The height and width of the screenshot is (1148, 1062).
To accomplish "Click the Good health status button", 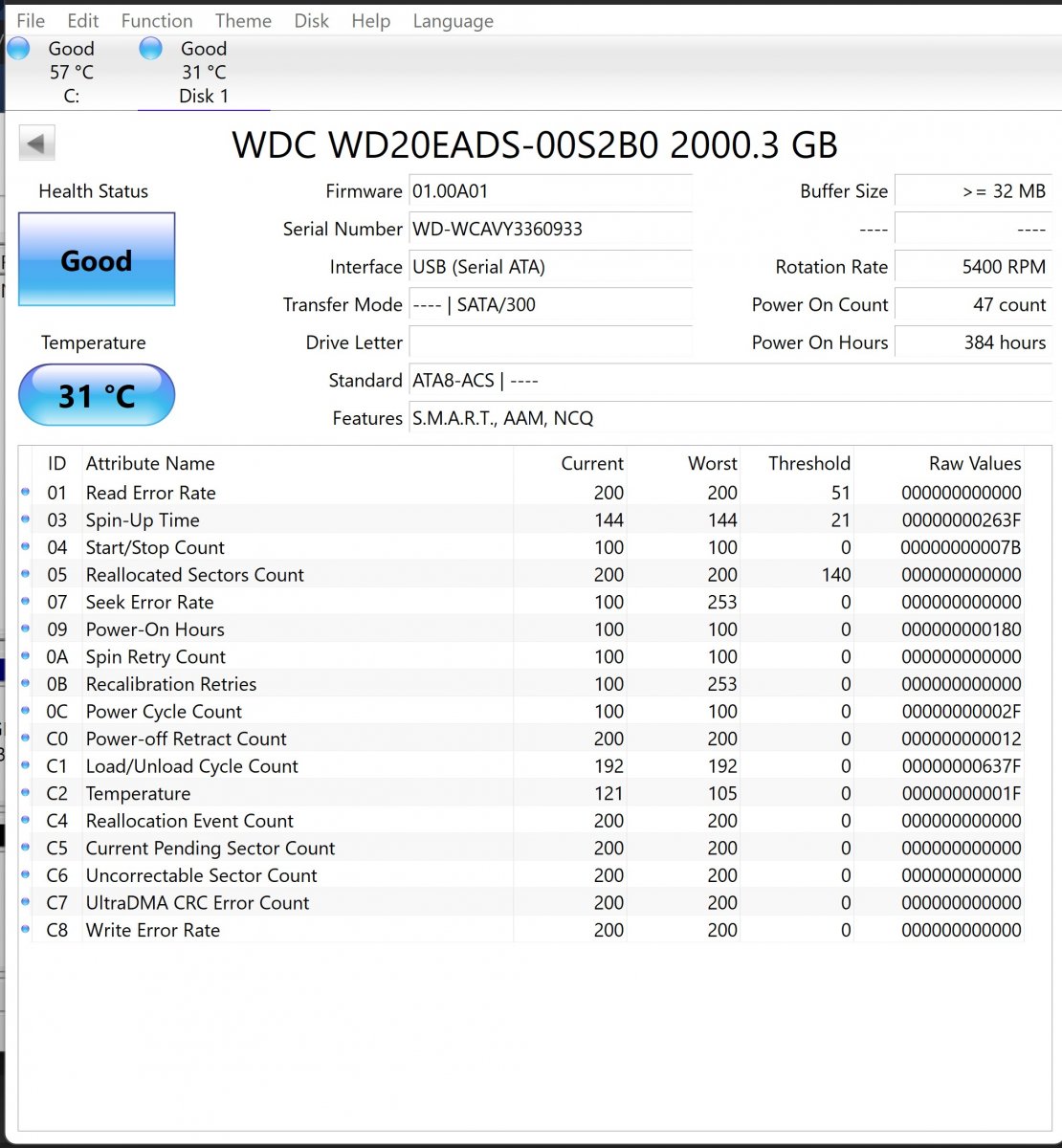I will pos(97,259).
